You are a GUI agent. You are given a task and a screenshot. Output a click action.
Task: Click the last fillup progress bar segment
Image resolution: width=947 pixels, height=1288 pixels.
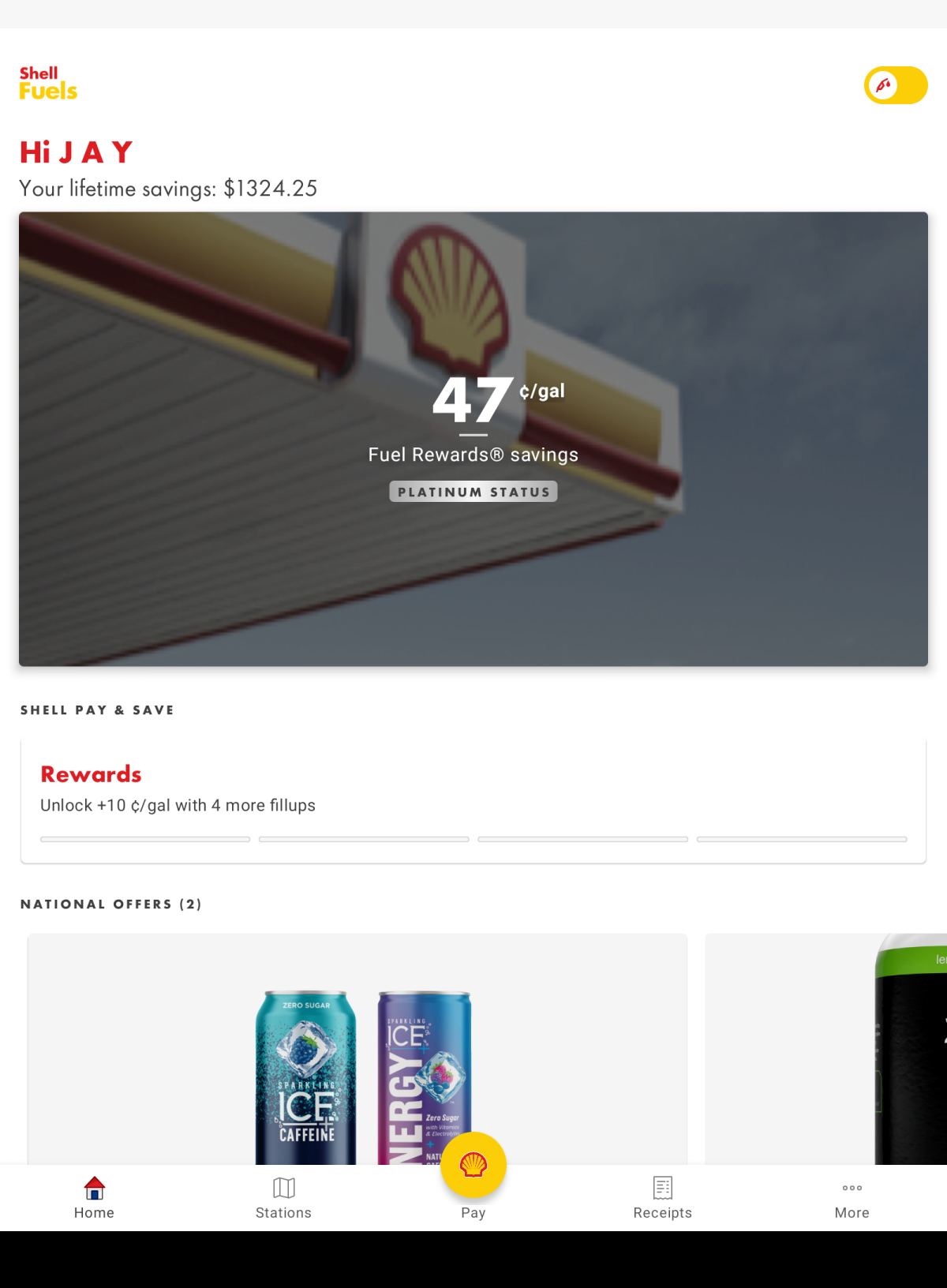[x=802, y=839]
